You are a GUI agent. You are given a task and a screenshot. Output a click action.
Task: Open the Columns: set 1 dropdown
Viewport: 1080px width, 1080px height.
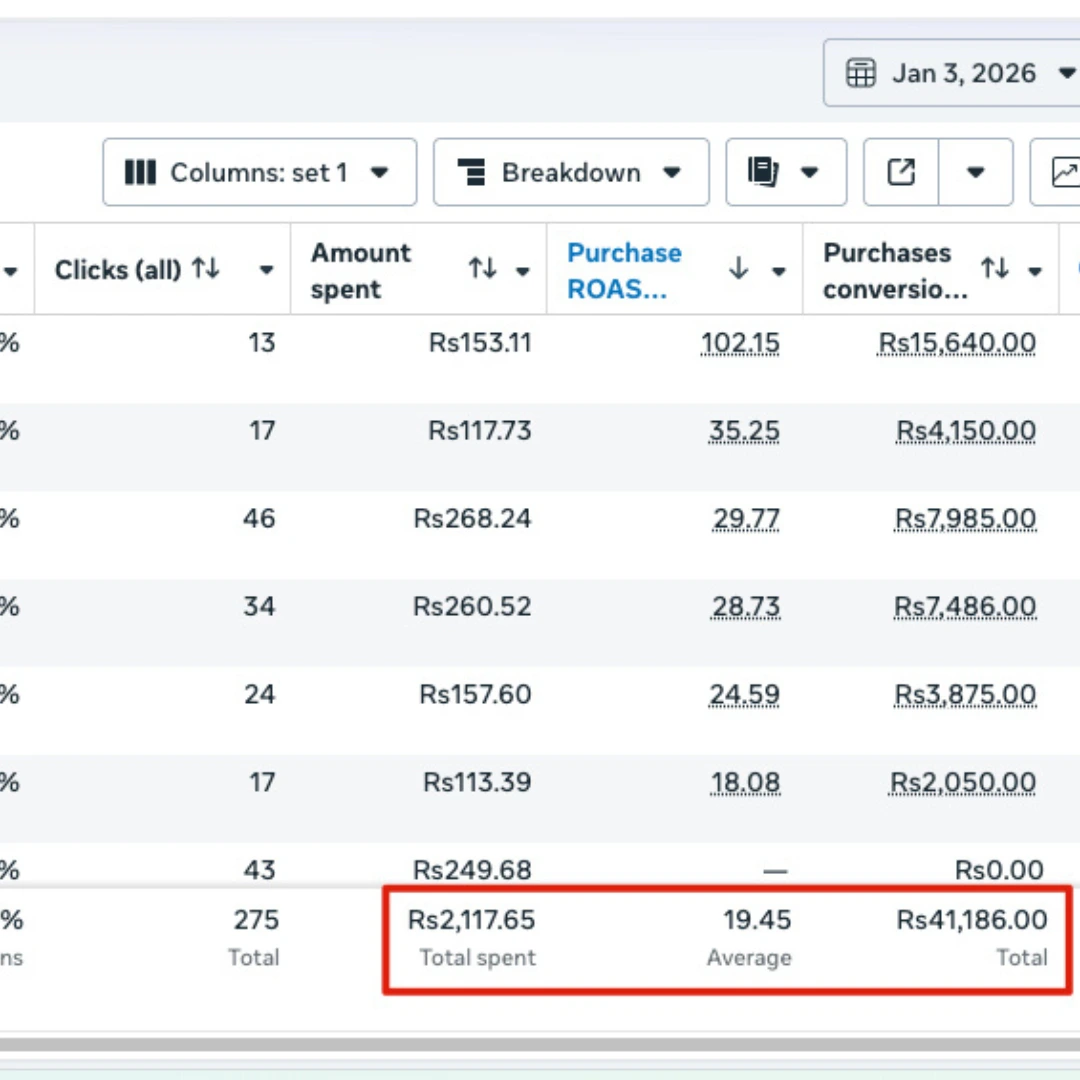[259, 173]
